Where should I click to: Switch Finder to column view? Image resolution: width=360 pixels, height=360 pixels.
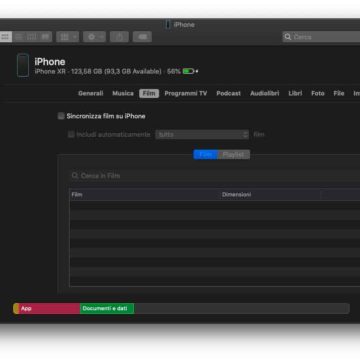(32, 37)
